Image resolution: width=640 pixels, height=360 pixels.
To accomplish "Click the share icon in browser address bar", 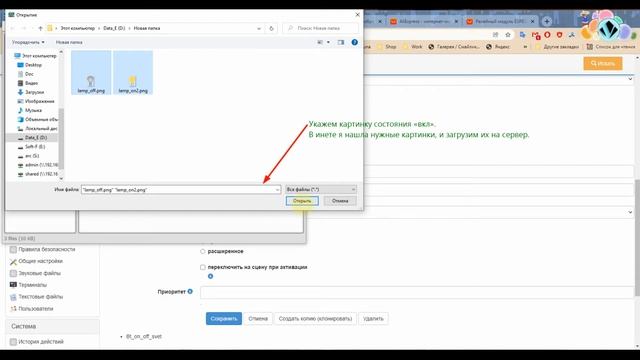I will (x=496, y=35).
